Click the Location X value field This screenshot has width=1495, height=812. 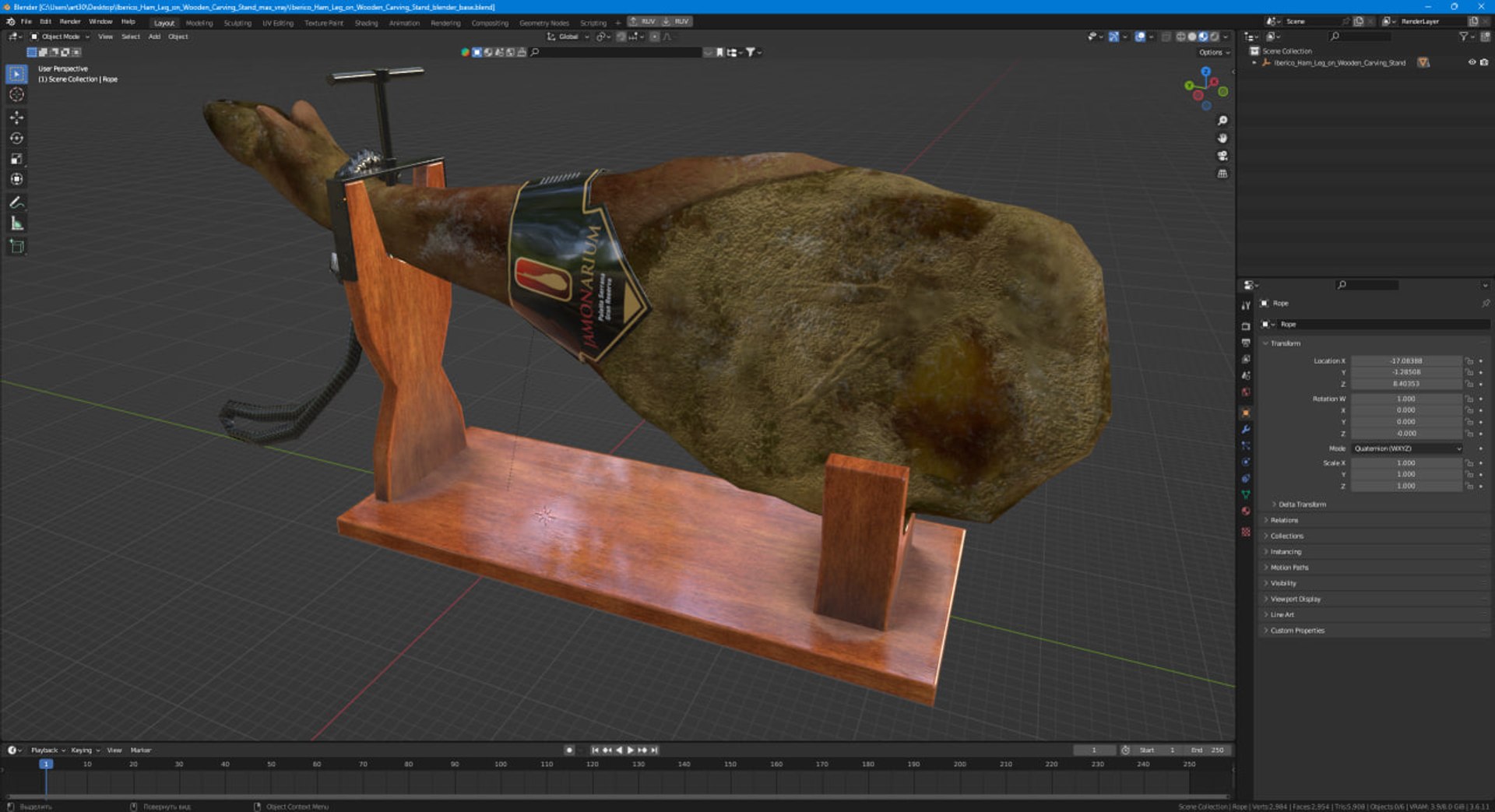click(1406, 361)
